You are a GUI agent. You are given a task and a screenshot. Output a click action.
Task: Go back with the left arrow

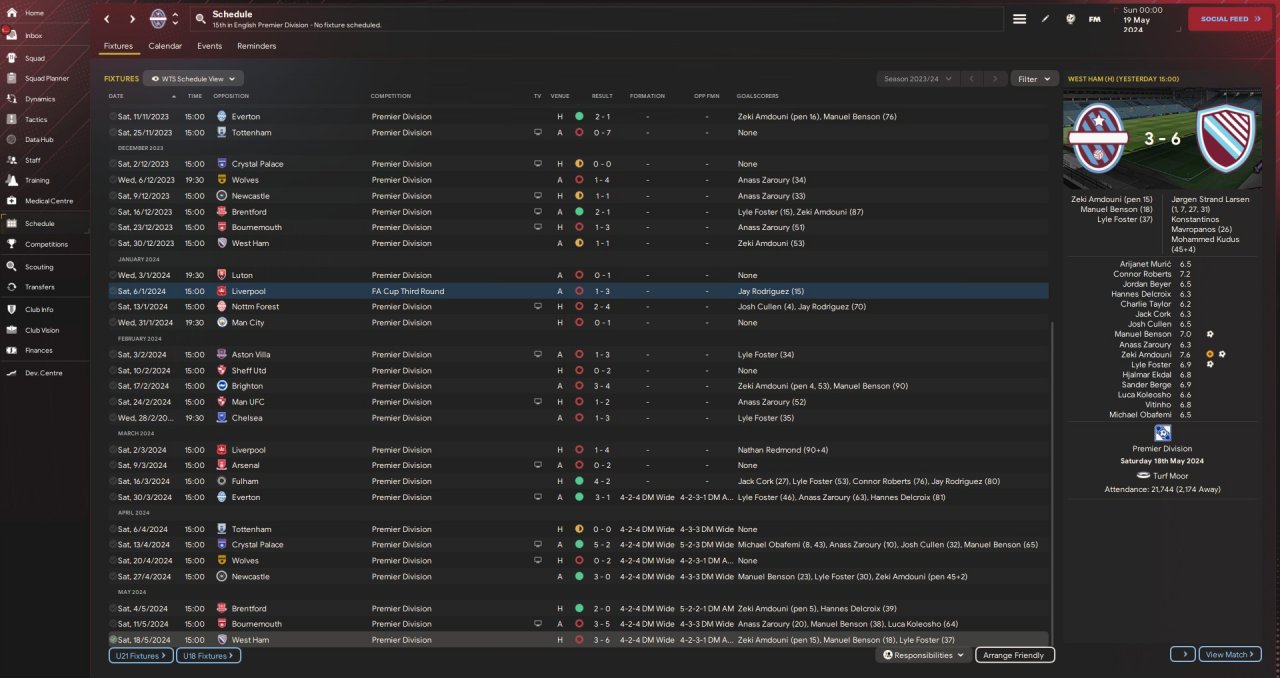click(x=107, y=19)
